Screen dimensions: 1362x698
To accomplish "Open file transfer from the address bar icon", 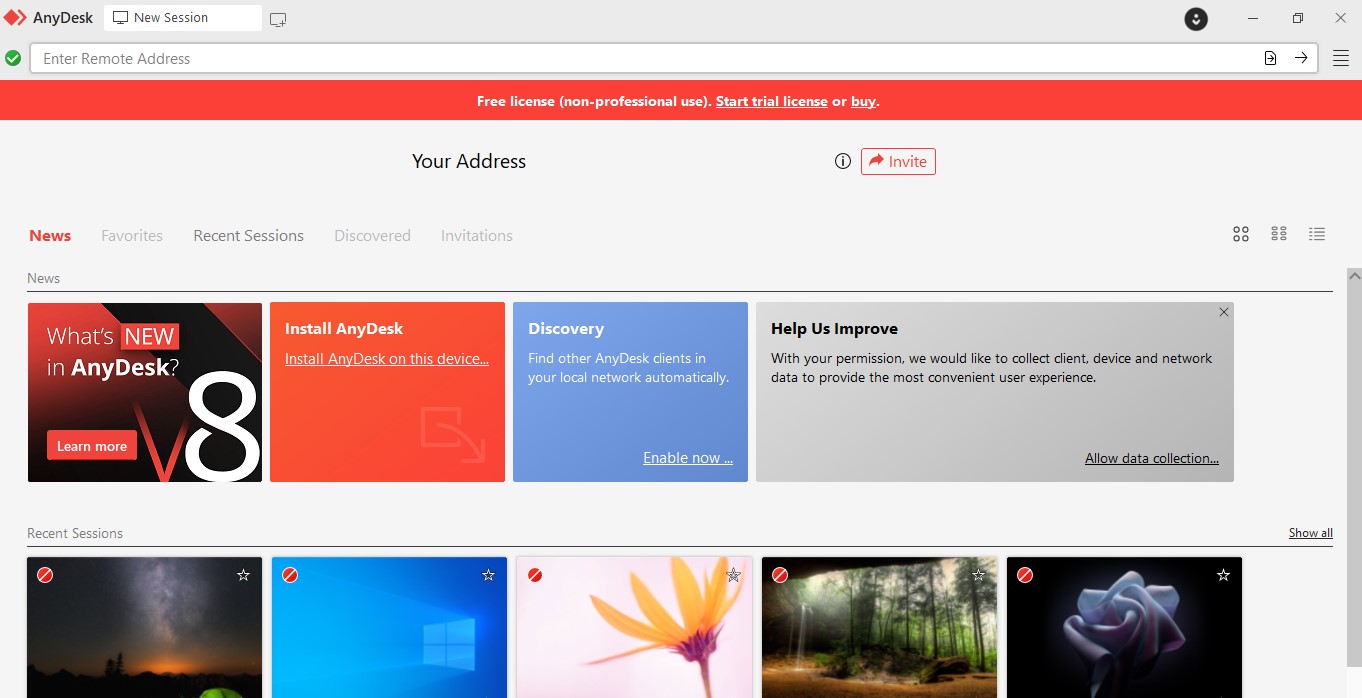I will (1270, 58).
